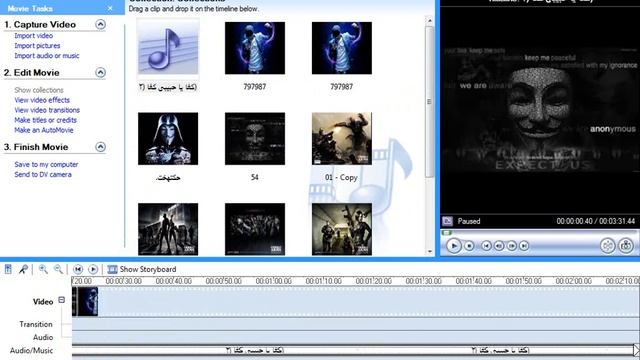Click the Audio/Music track label
Image resolution: width=640 pixels, height=360 pixels.
(31, 350)
